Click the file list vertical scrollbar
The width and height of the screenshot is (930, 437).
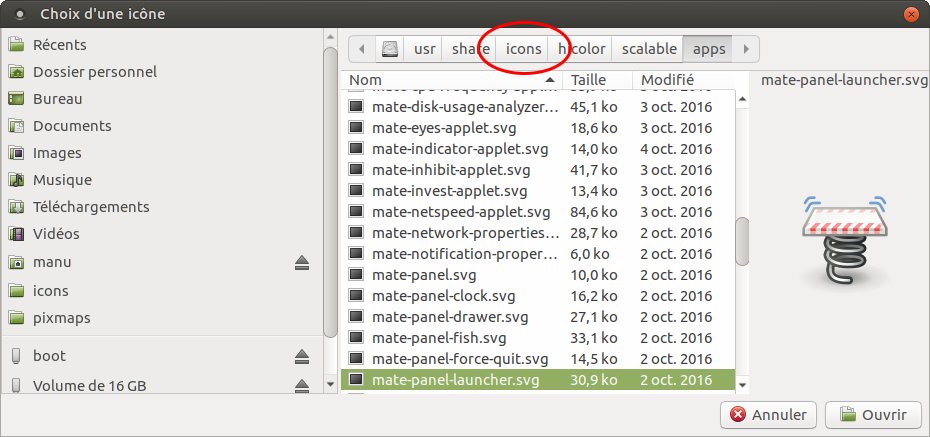[x=742, y=241]
